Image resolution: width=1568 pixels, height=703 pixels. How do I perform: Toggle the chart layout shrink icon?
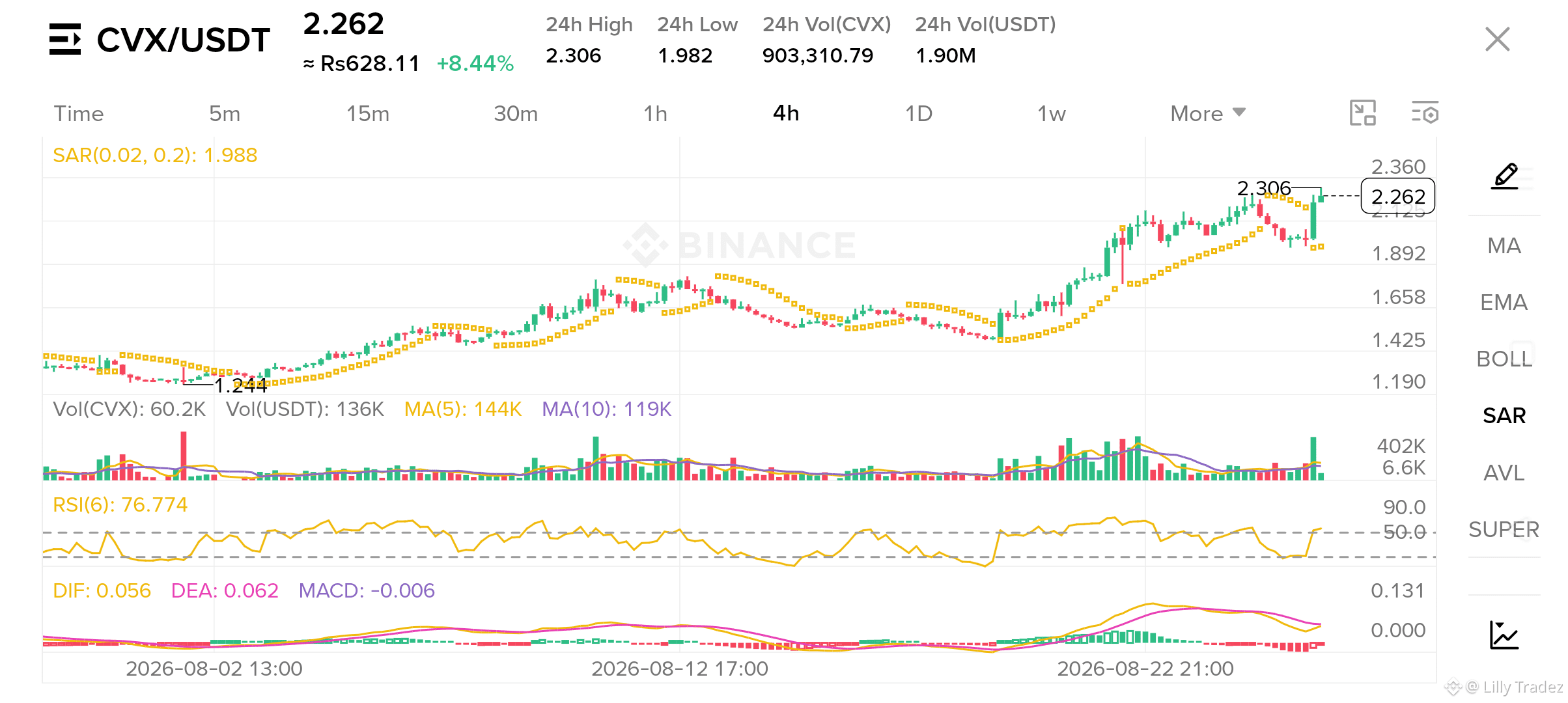point(1363,113)
